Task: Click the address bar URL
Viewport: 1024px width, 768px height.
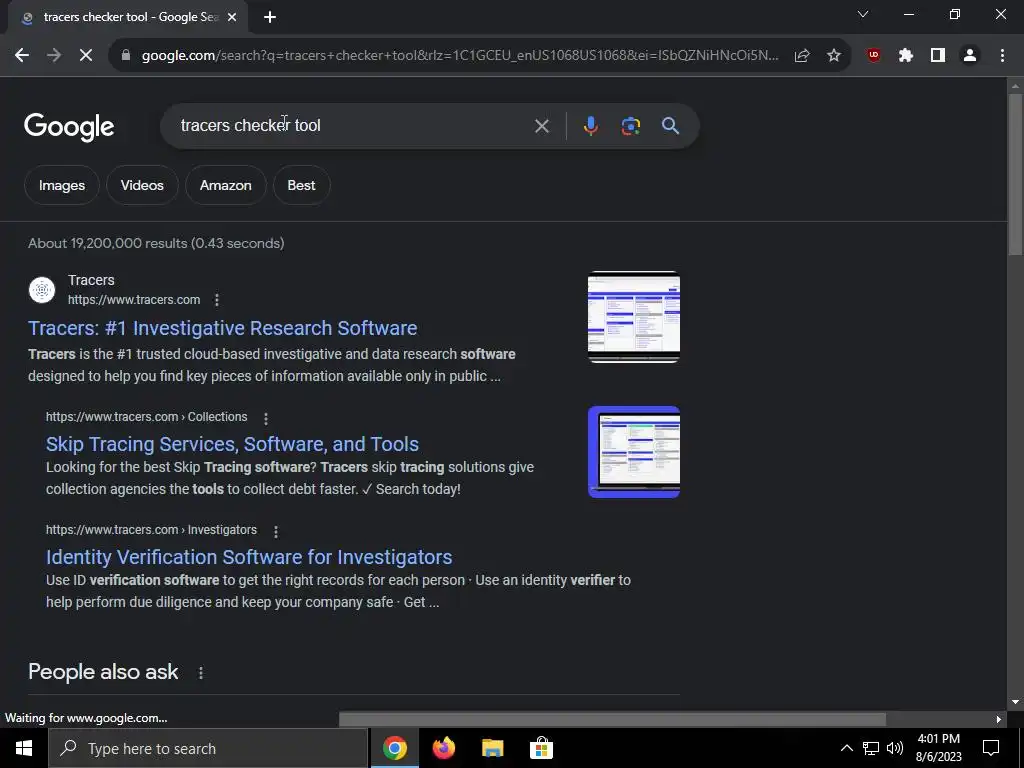Action: 460,56
